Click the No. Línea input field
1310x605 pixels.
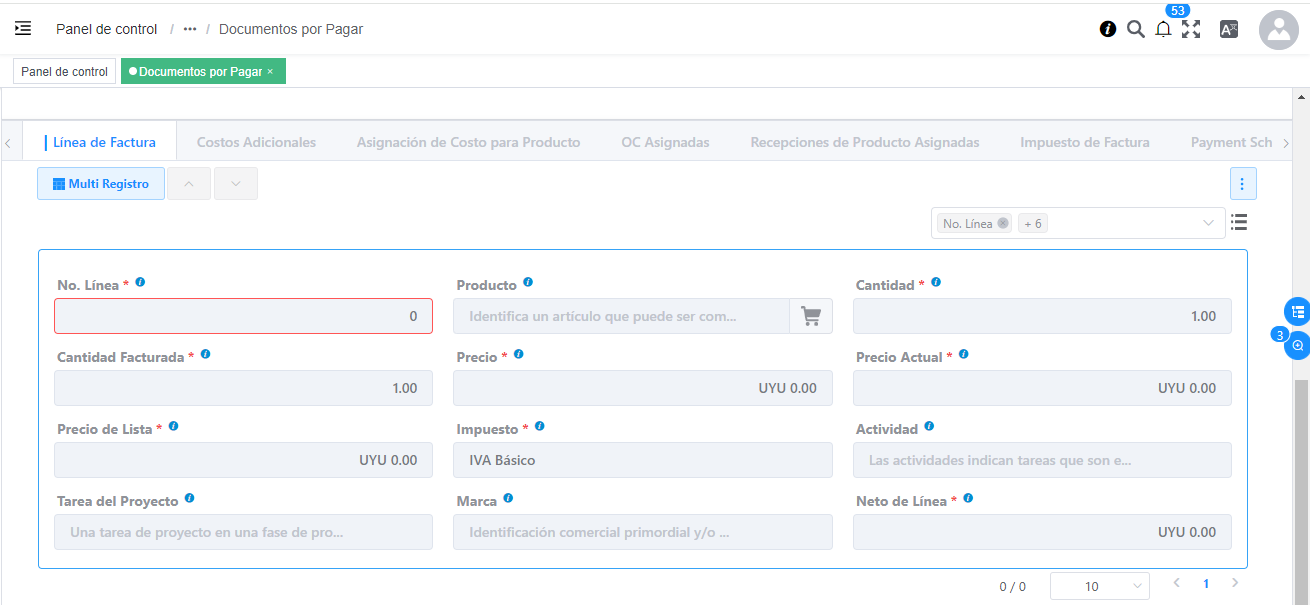[x=243, y=316]
